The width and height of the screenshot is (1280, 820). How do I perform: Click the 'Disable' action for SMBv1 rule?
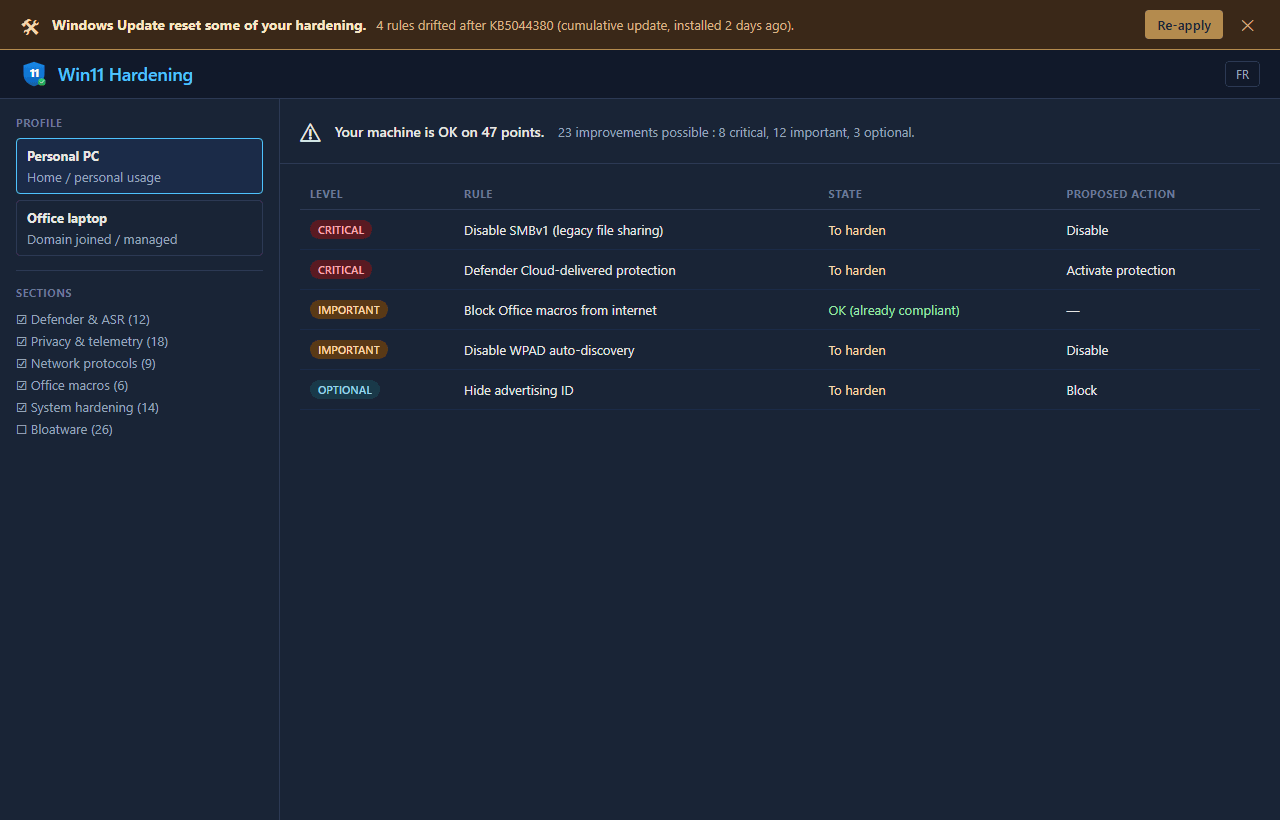pyautogui.click(x=1087, y=230)
